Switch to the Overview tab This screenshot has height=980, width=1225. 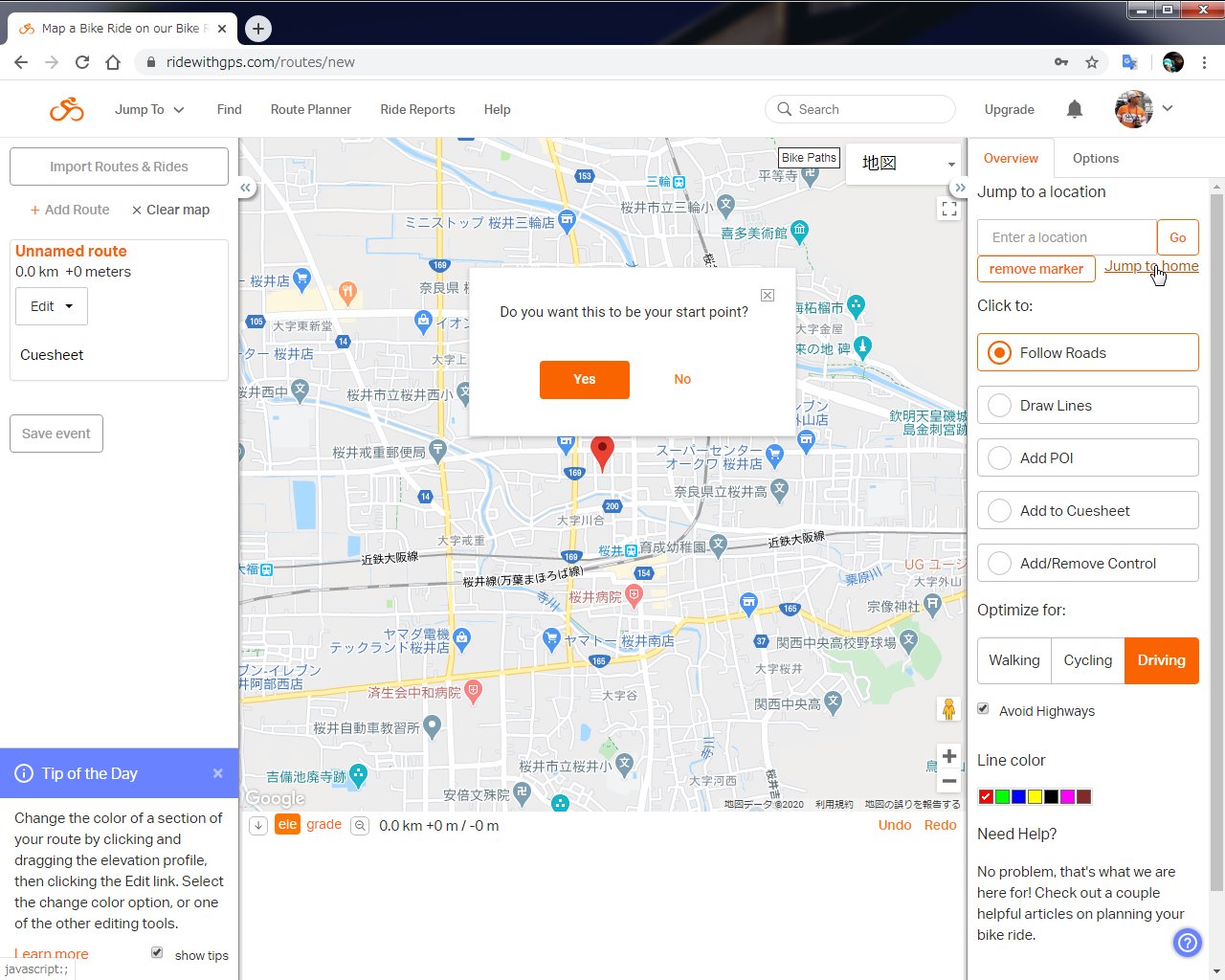pyautogui.click(x=1011, y=158)
